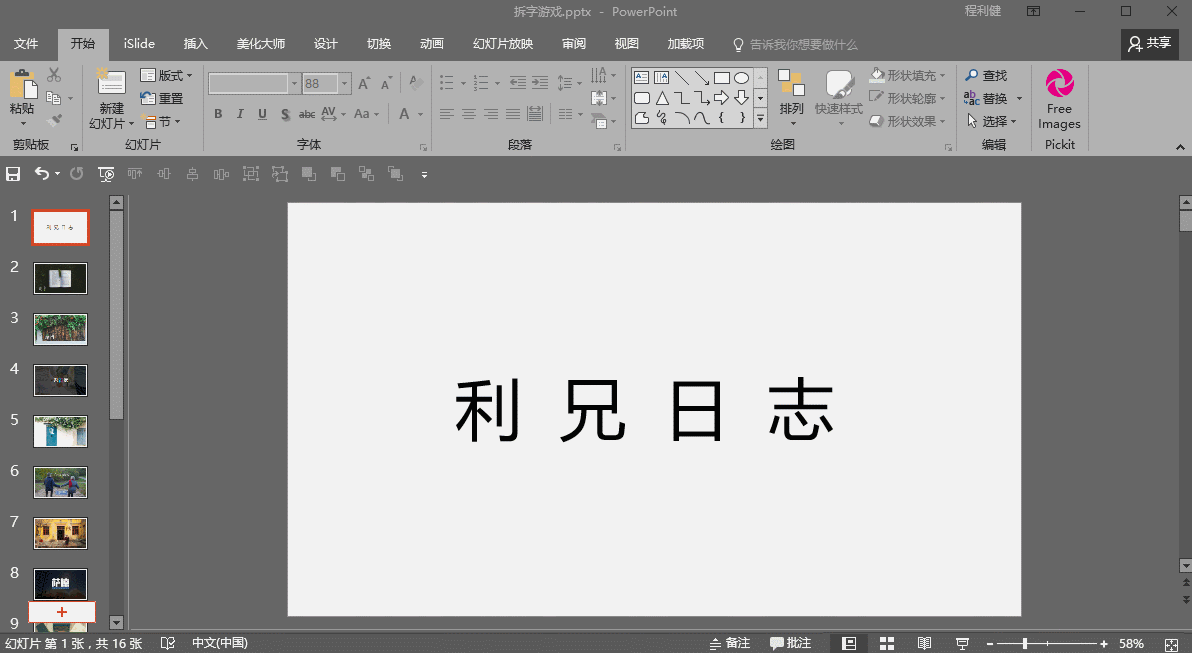Image resolution: width=1192 pixels, height=653 pixels.
Task: Select slide 6 thumbnail
Action: [60, 482]
